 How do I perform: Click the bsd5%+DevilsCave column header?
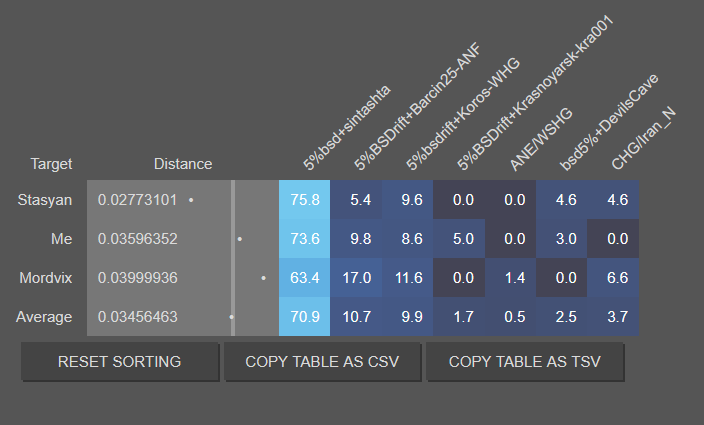point(609,123)
